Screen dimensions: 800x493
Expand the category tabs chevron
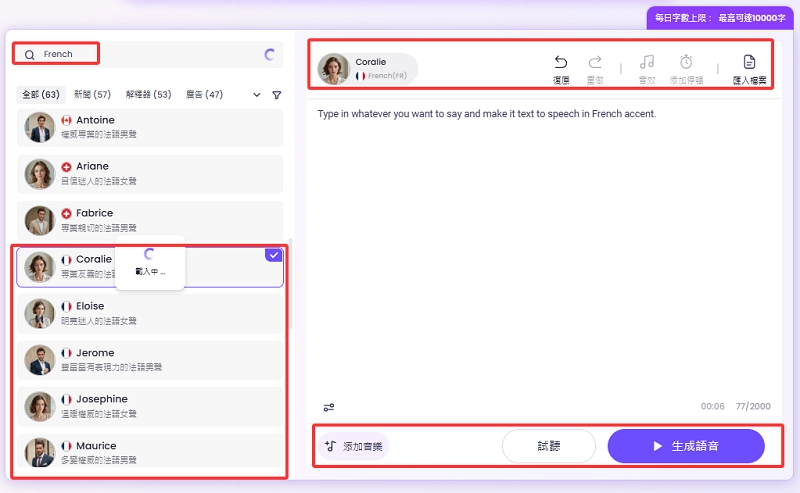coord(257,95)
